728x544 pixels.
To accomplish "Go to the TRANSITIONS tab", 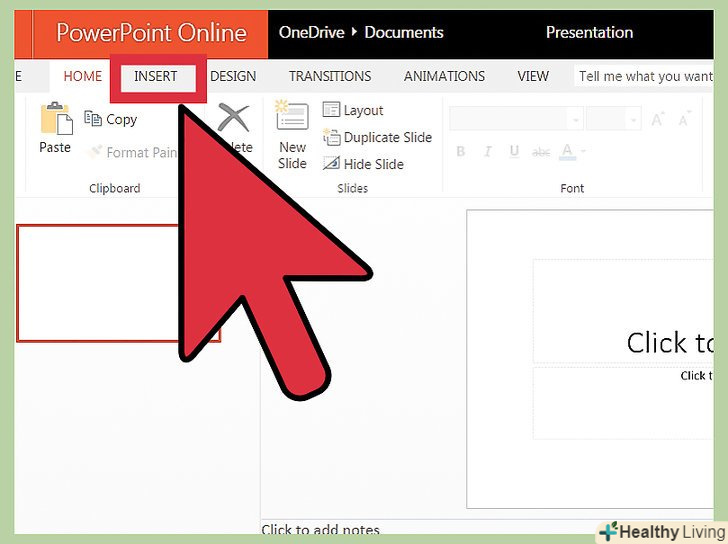I will (330, 76).
